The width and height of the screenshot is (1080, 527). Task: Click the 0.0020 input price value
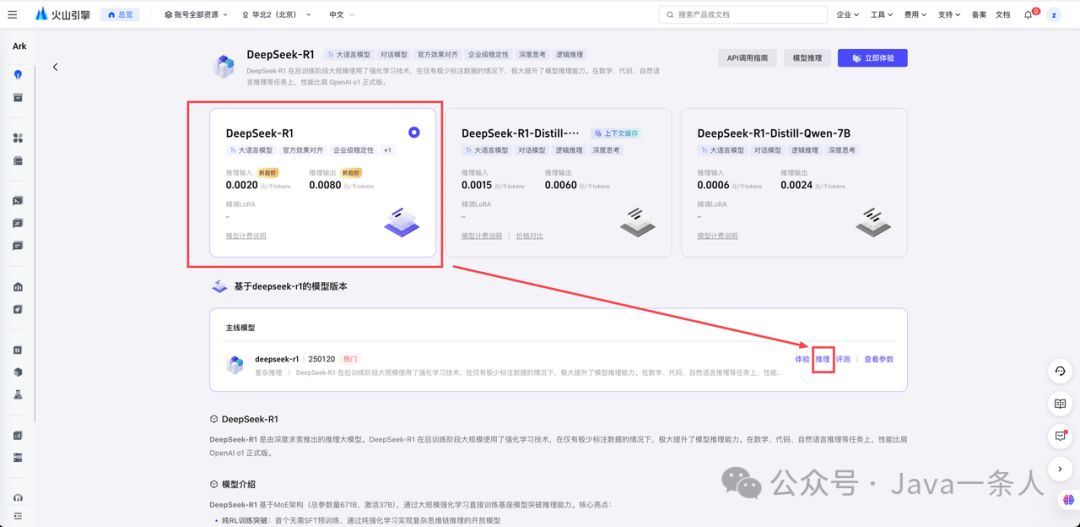tap(242, 185)
